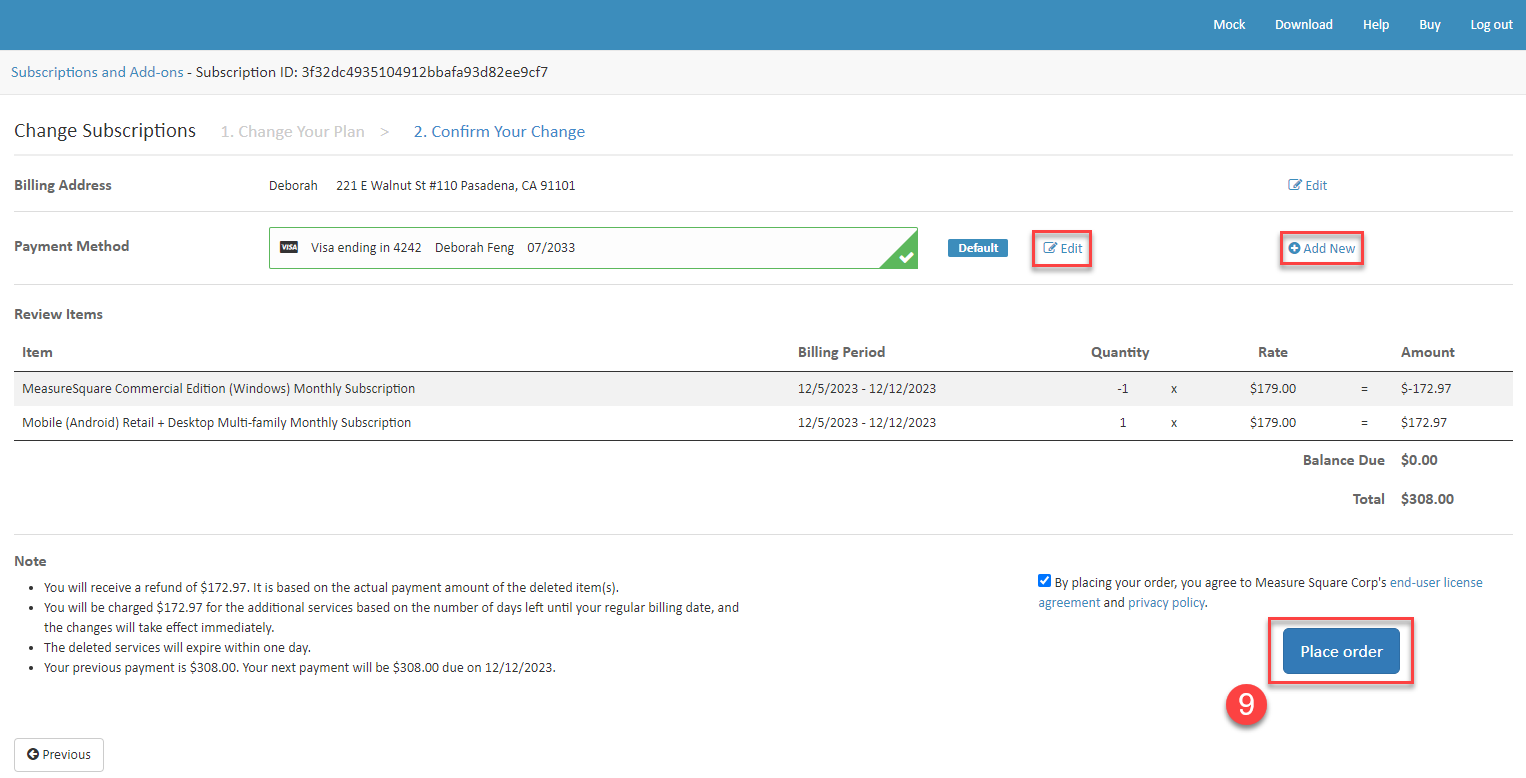
Task: Open the Download menu item
Action: pyautogui.click(x=1303, y=25)
